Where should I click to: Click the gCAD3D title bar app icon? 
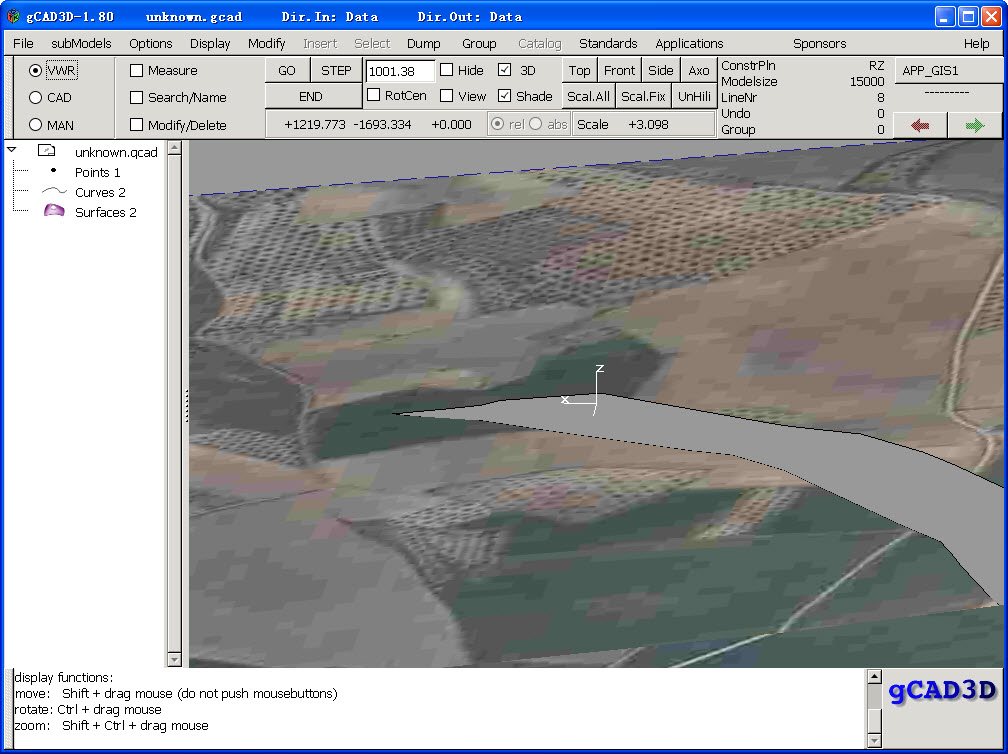tap(13, 17)
